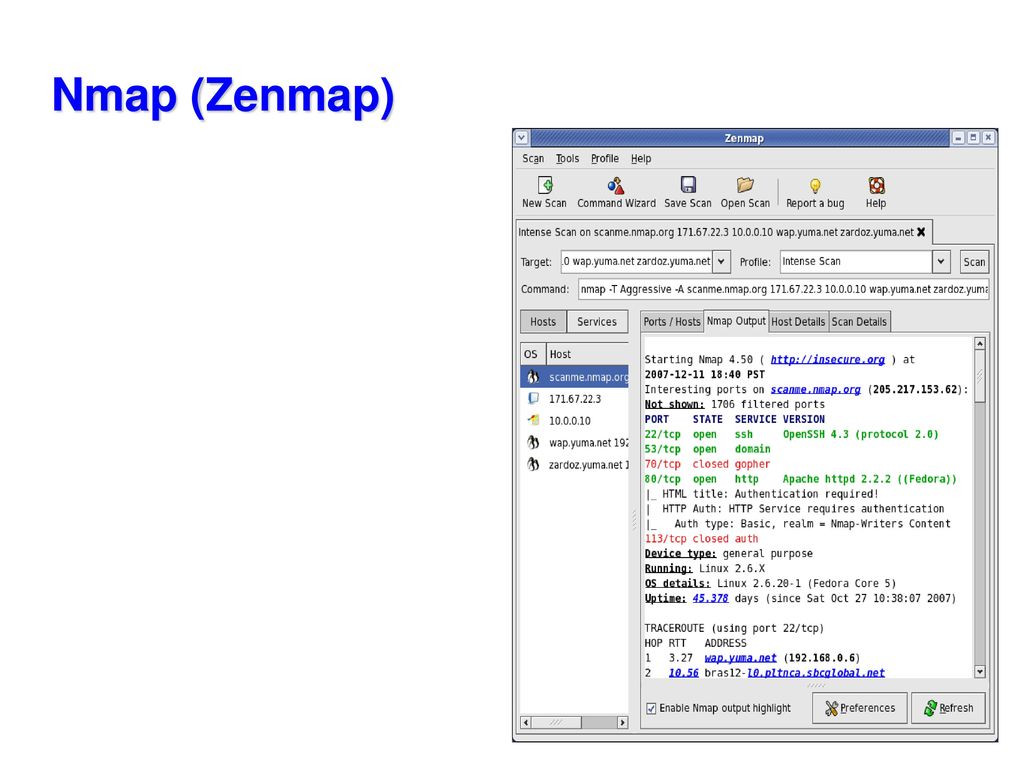Click the 10.pltnca.sbcglobal.net link
1024x768 pixels.
[816, 673]
